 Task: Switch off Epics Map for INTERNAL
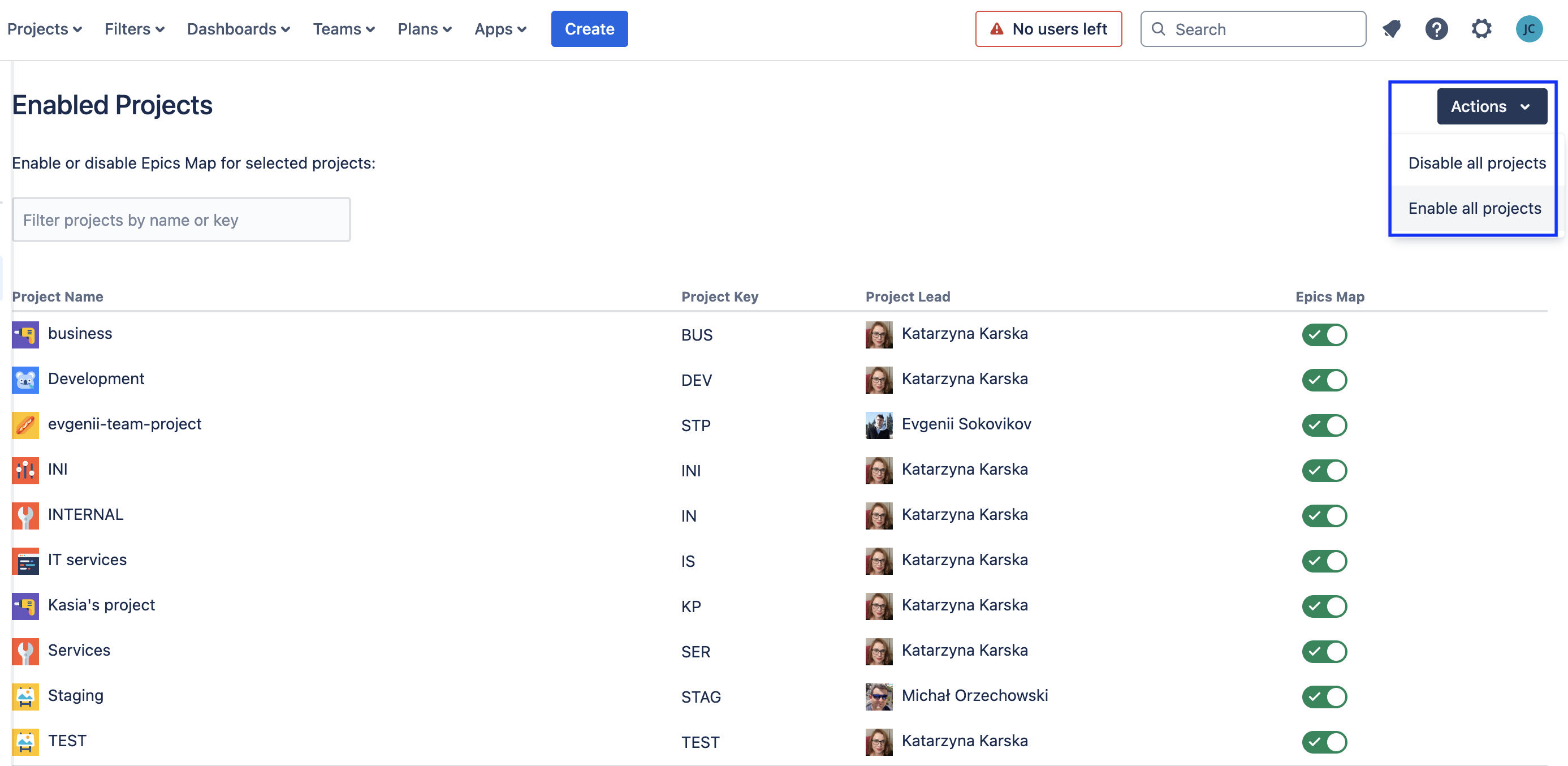pyautogui.click(x=1324, y=515)
